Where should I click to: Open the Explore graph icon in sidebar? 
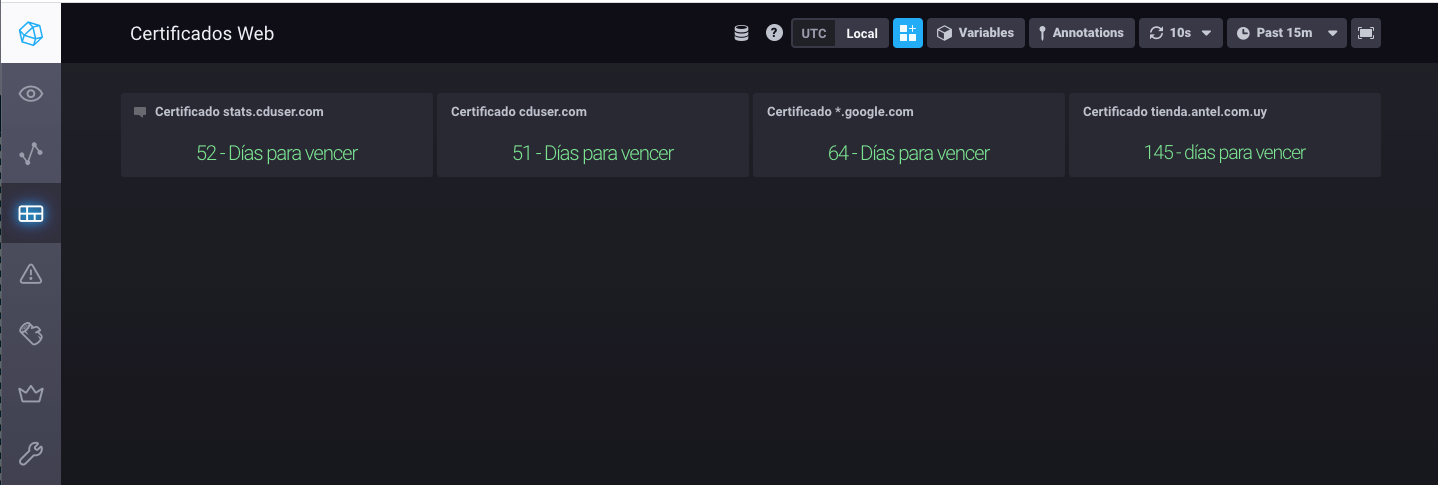point(30,153)
